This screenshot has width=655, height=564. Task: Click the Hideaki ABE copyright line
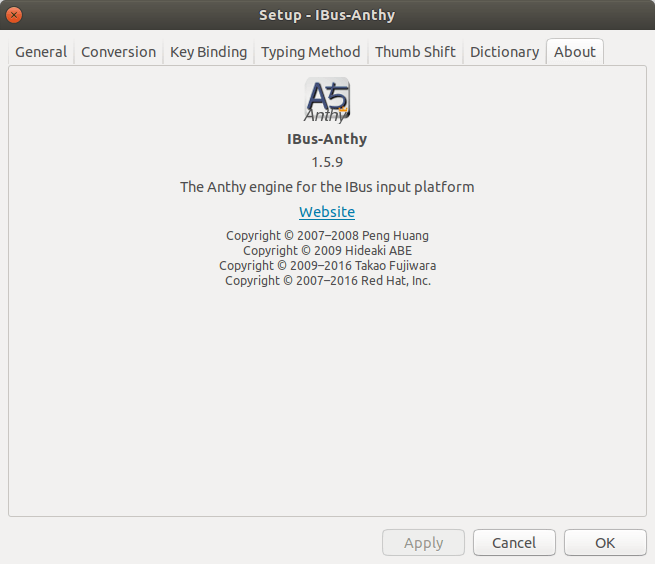[x=328, y=251]
